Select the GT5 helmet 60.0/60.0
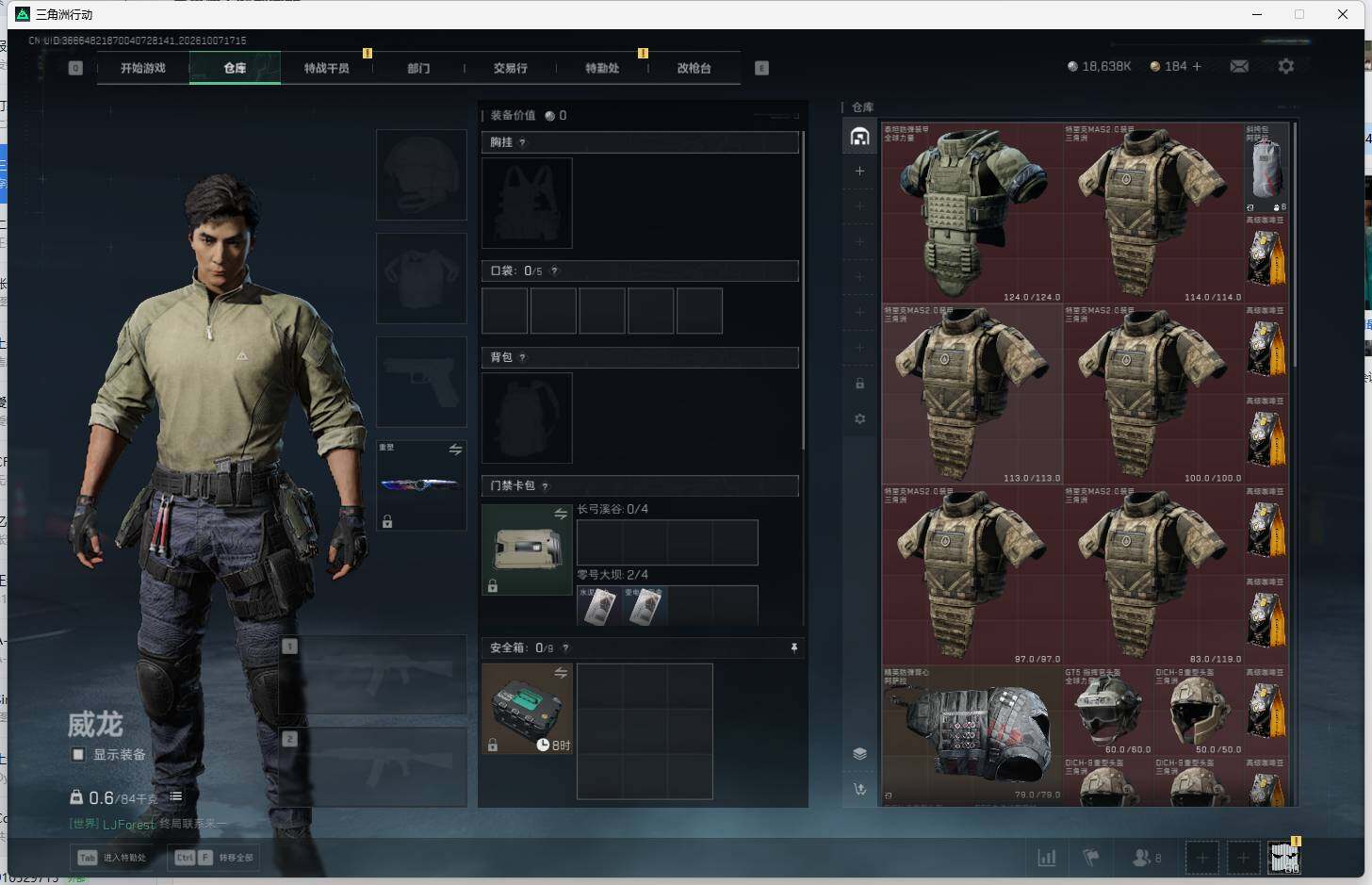This screenshot has width=1372, height=885. tap(1109, 712)
